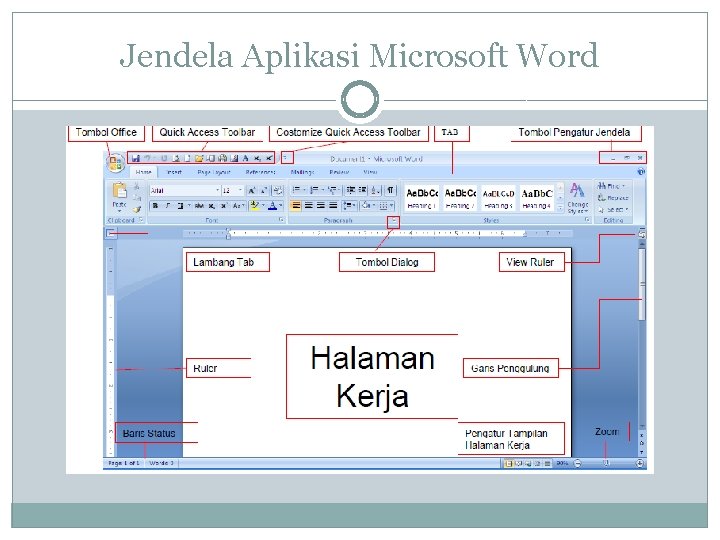Click the Paste clipboard icon

(119, 190)
